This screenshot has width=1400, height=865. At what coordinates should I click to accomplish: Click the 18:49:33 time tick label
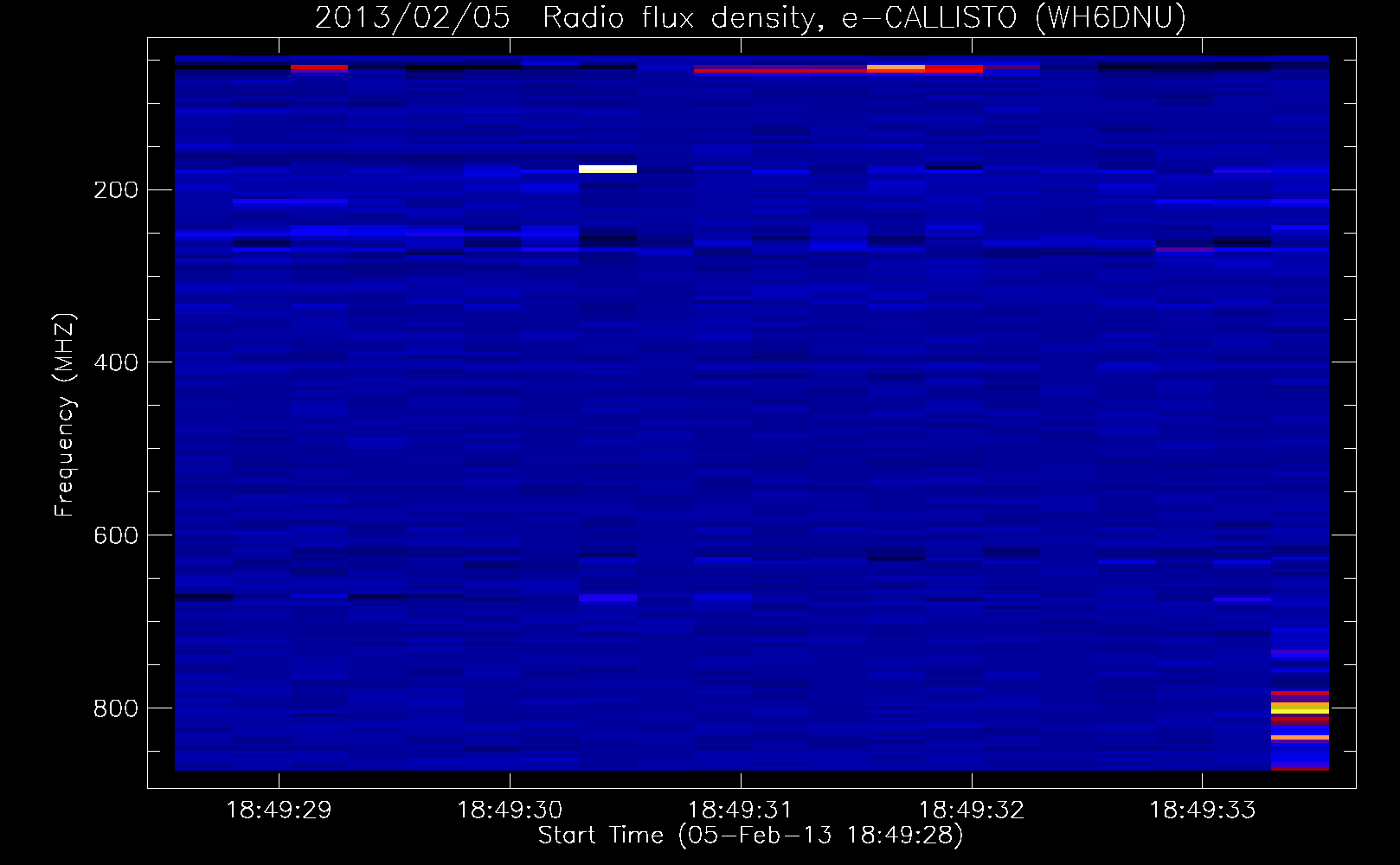pos(1202,810)
